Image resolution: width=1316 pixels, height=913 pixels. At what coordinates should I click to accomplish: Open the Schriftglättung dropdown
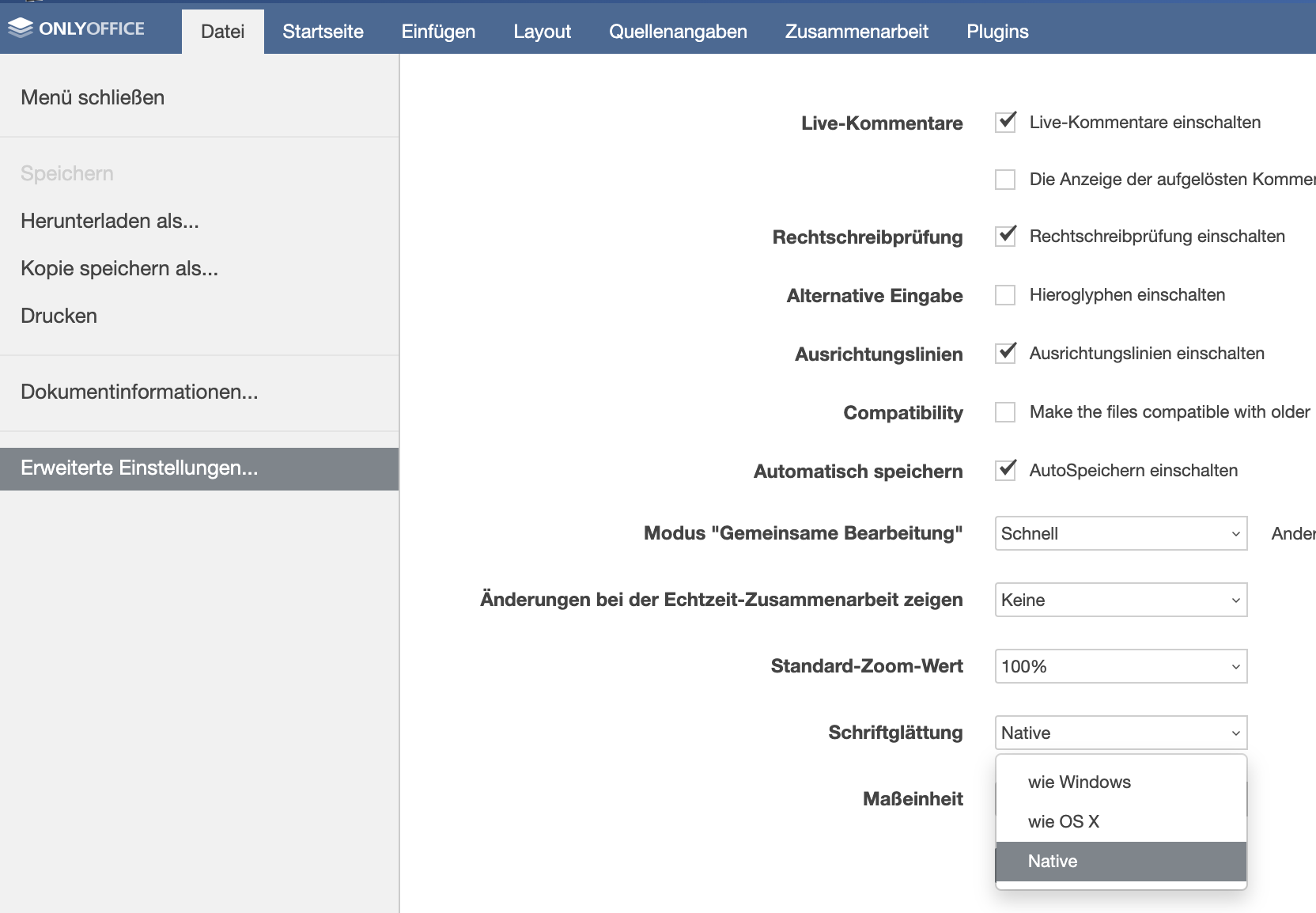pyautogui.click(x=1120, y=733)
